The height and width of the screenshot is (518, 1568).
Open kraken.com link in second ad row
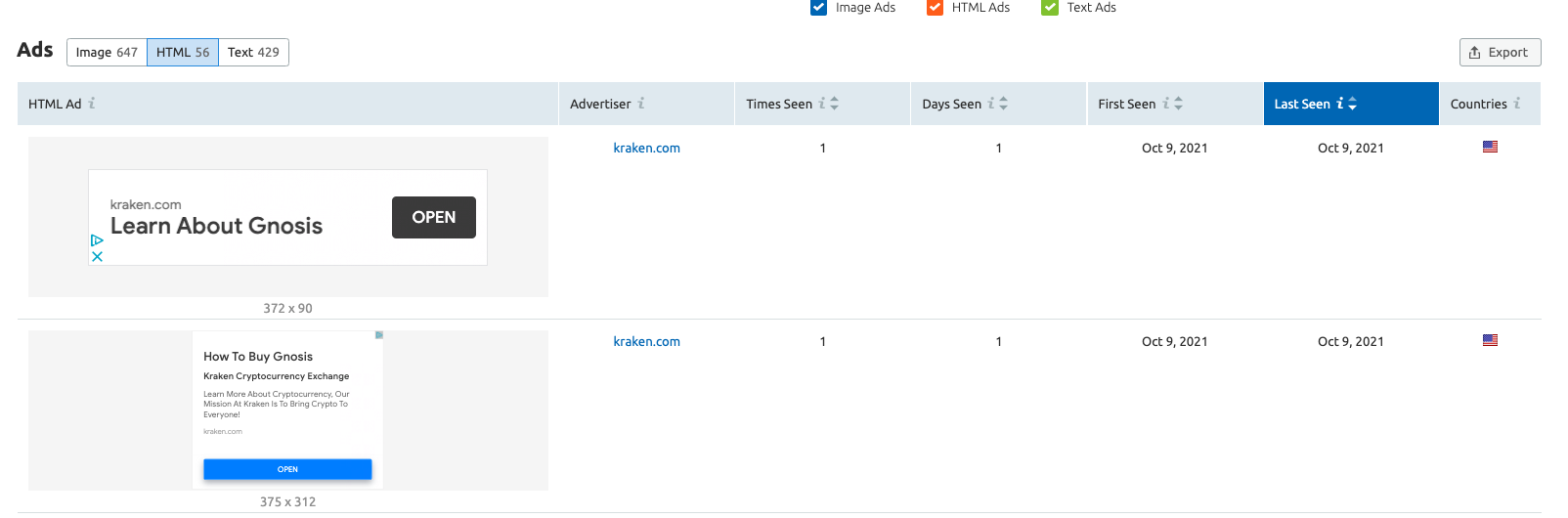click(x=646, y=342)
